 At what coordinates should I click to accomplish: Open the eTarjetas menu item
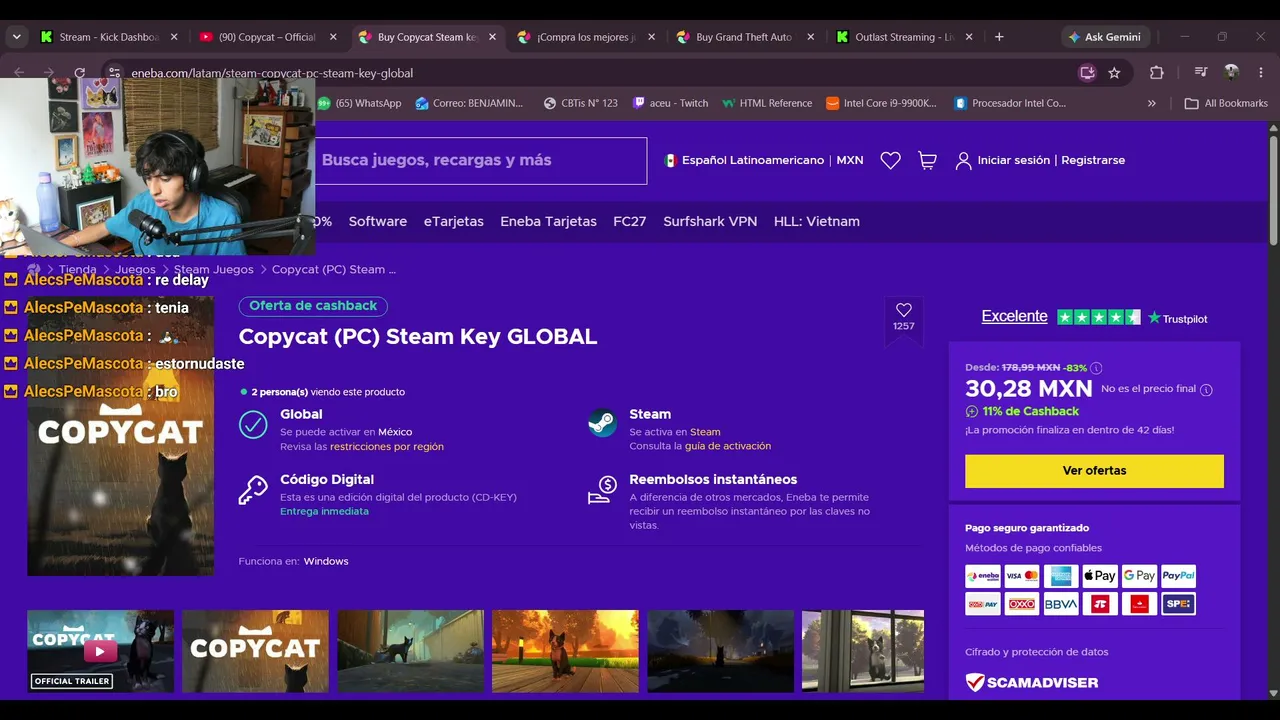pyautogui.click(x=454, y=221)
